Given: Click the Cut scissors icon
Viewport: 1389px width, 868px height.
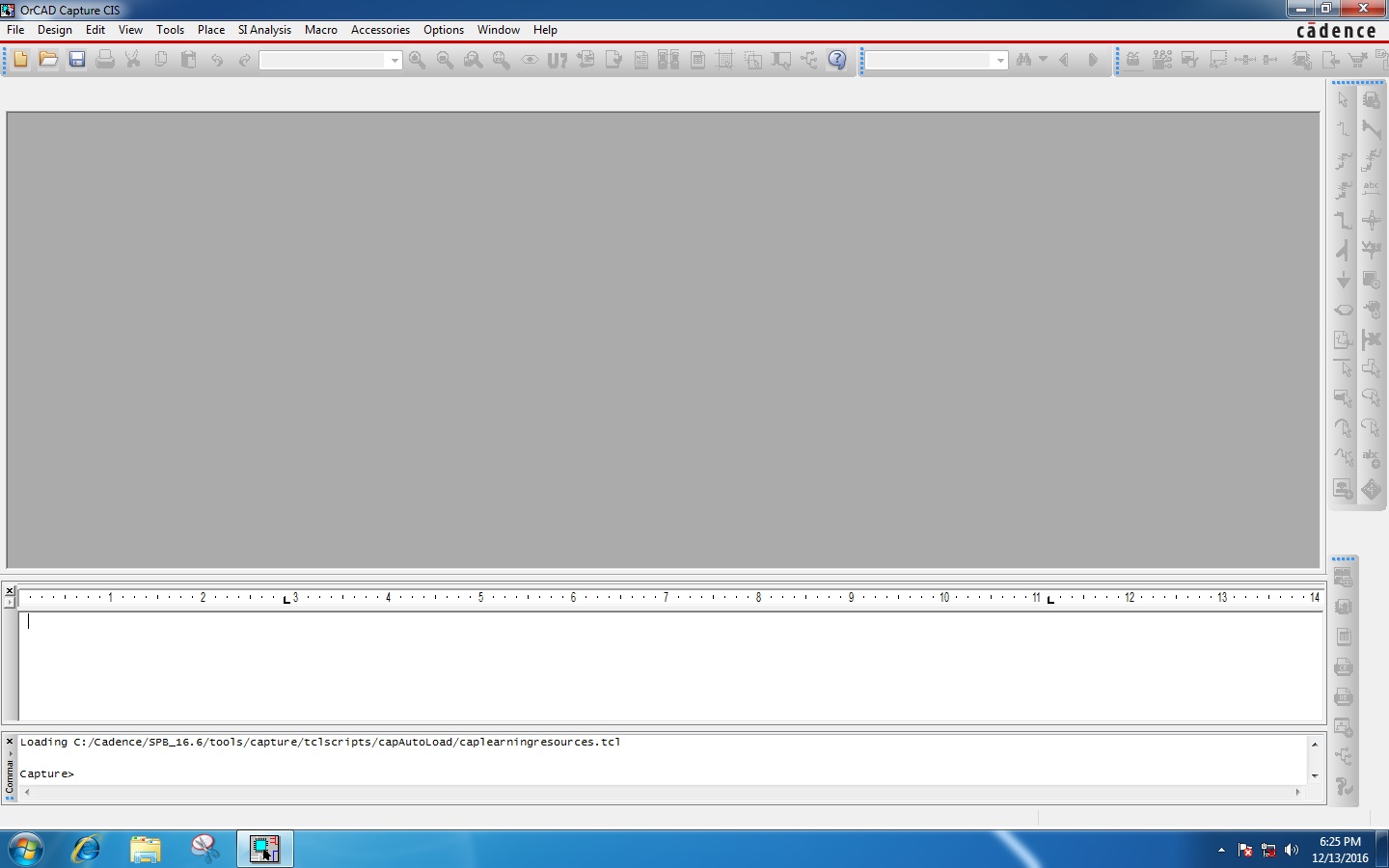Looking at the screenshot, I should pos(133,60).
